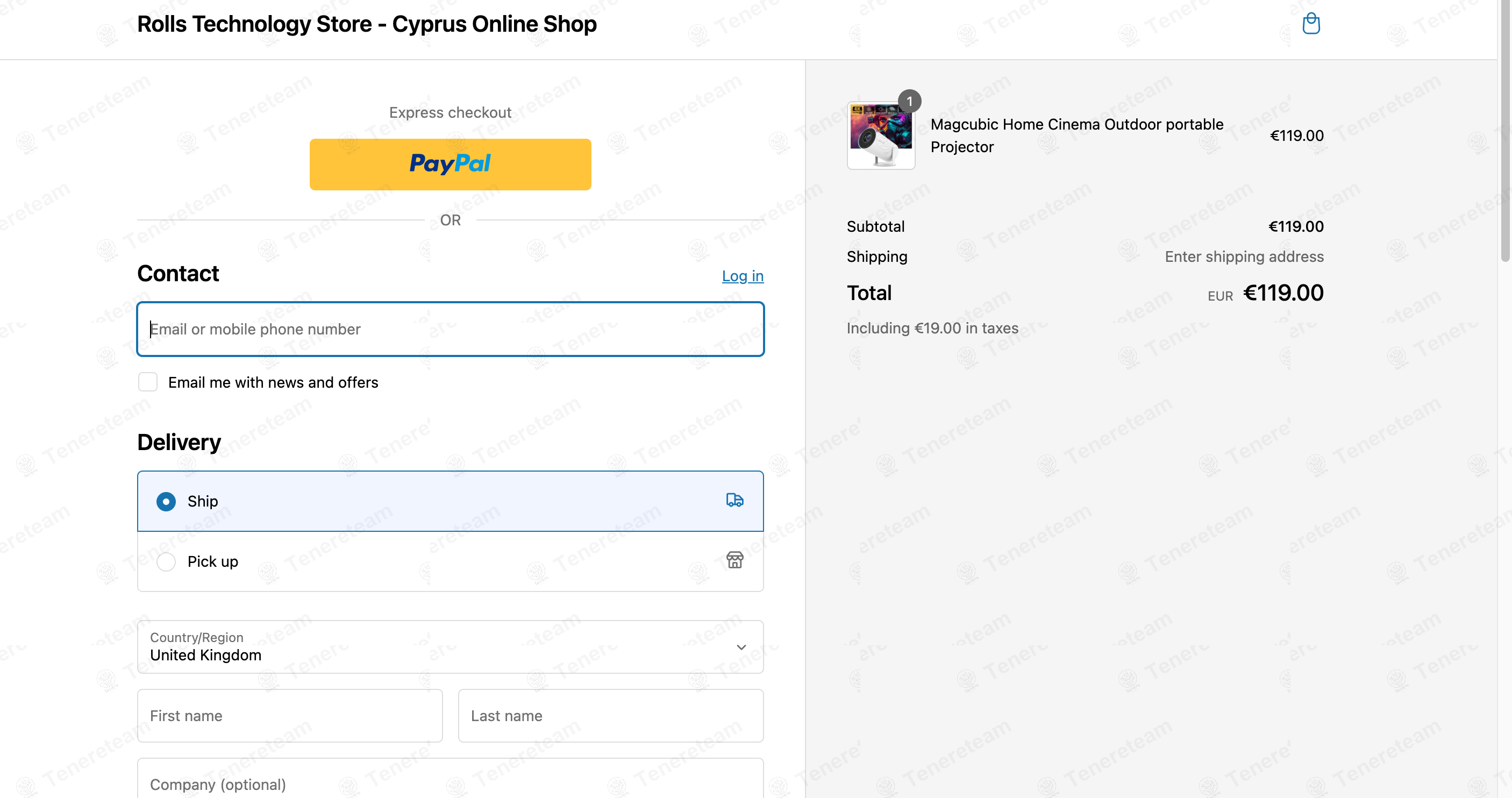Open the shopping bag cart icon
The image size is (1512, 798).
point(1311,24)
